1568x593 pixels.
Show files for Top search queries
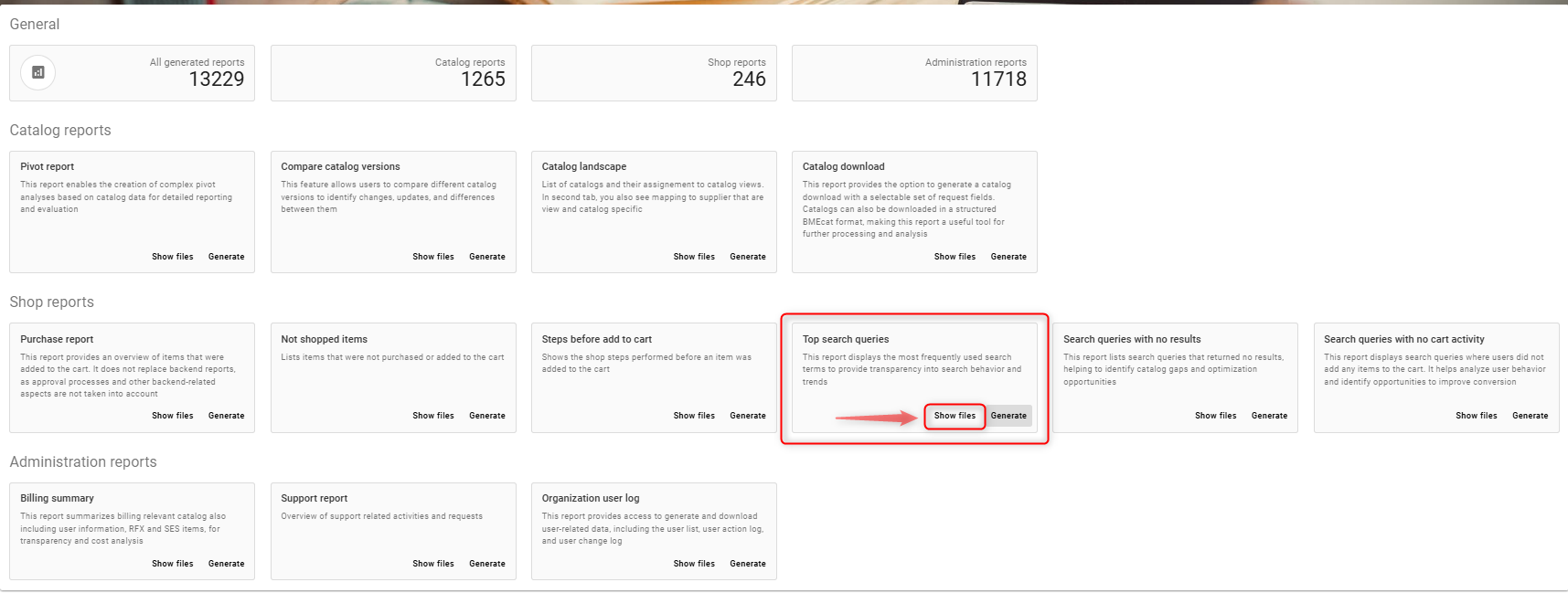click(x=955, y=416)
